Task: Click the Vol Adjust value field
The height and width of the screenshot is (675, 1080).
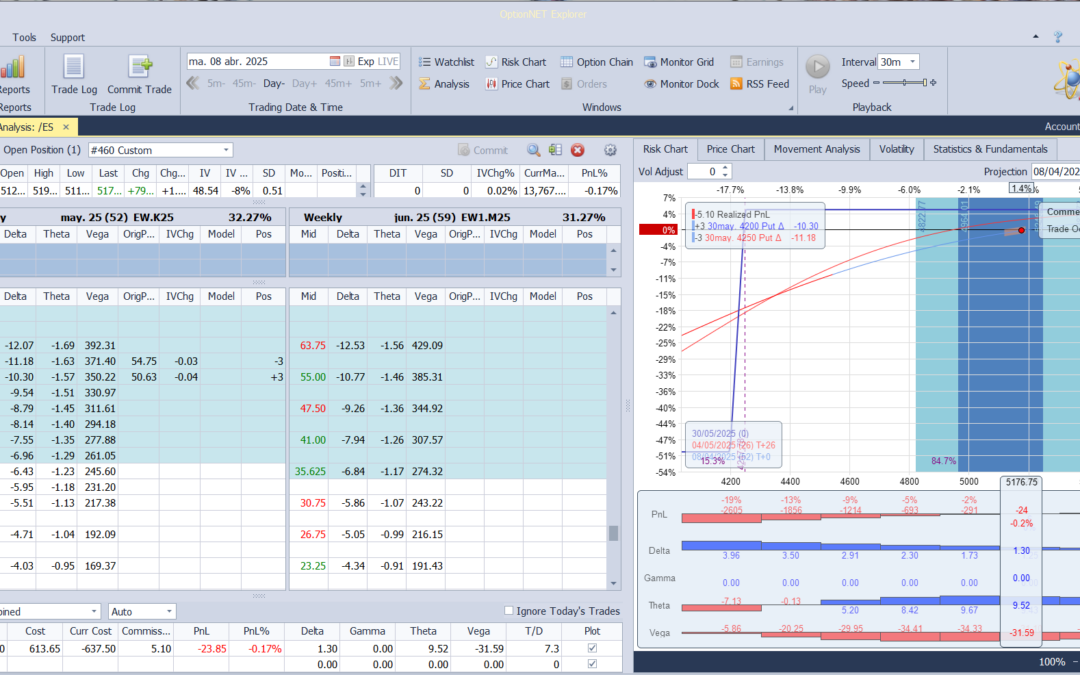Action: 703,172
